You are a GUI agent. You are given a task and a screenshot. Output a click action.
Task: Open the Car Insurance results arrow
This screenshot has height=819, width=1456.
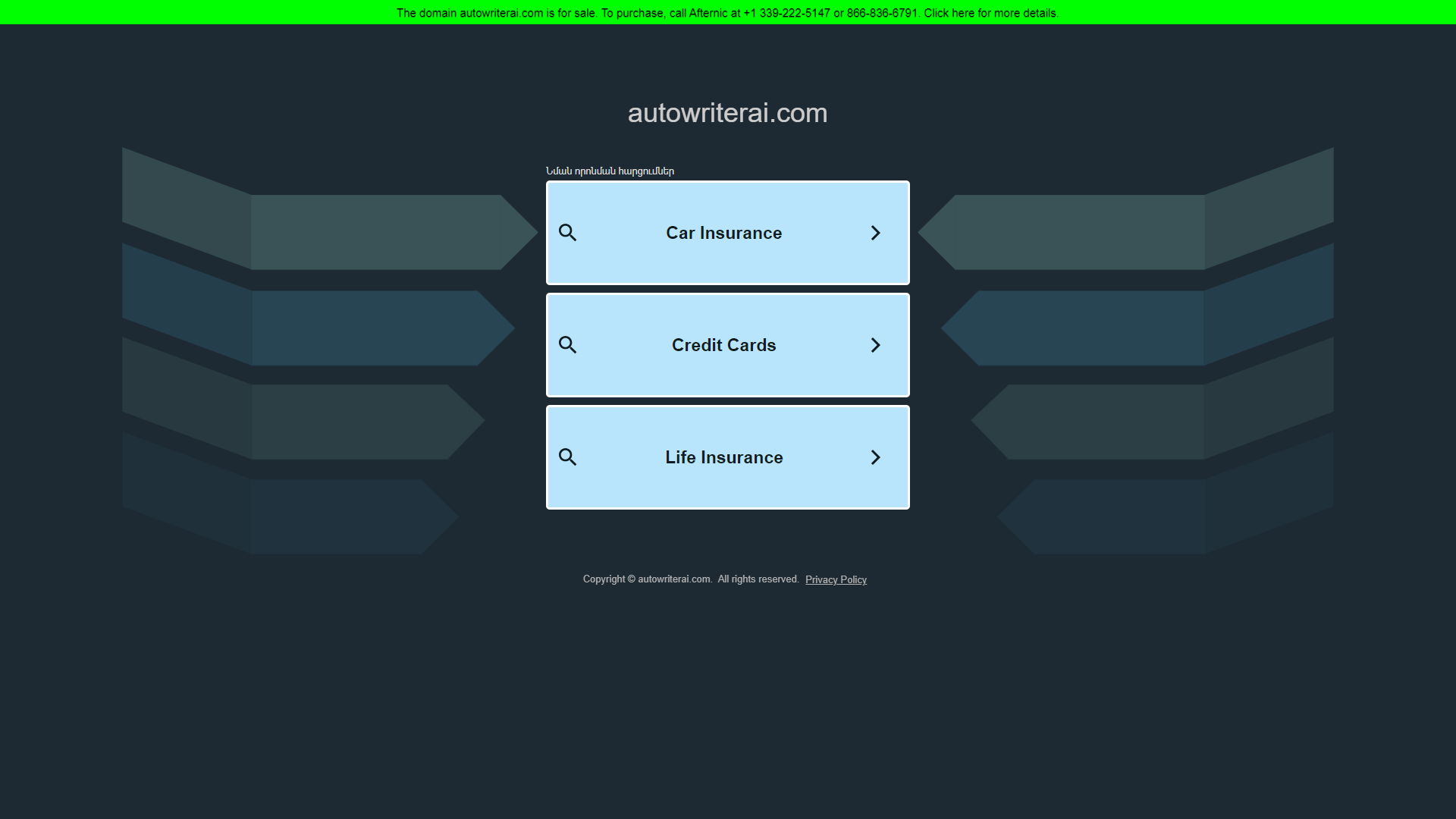(x=875, y=233)
